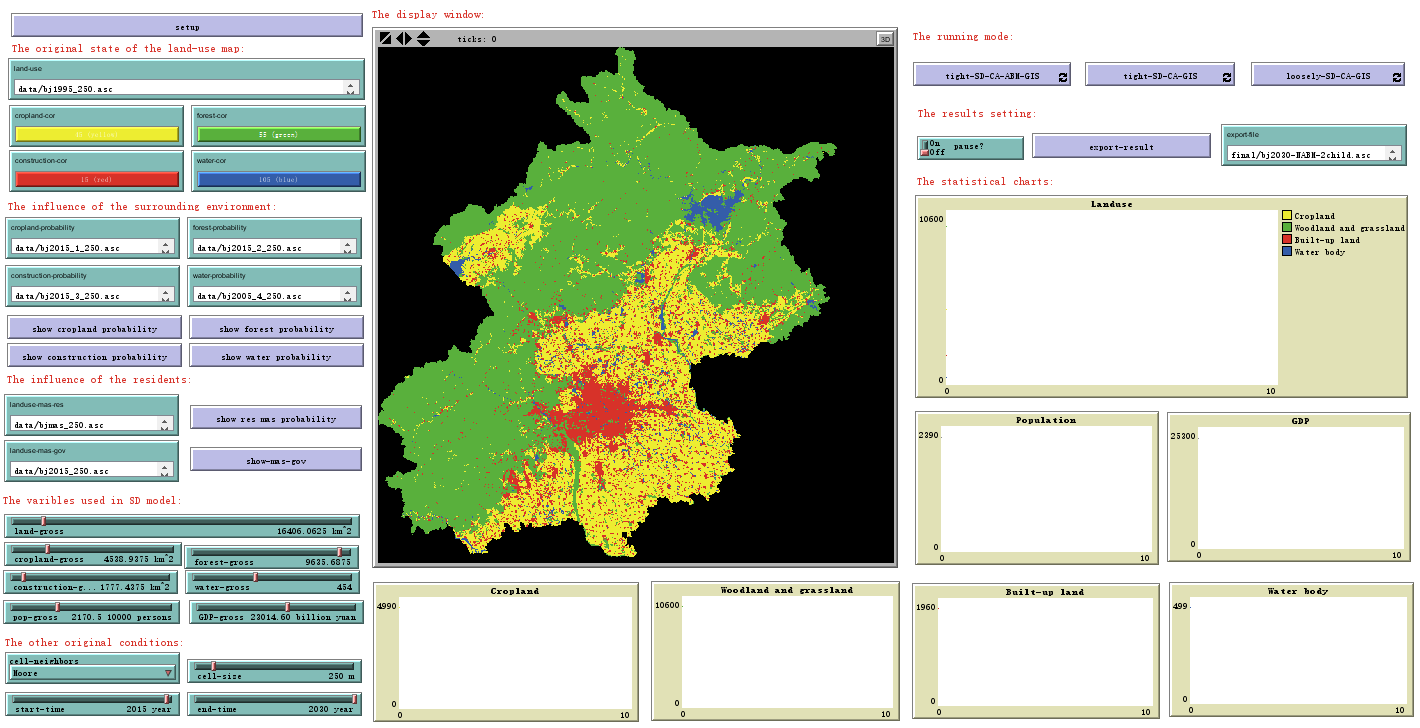Click the export-result button
The height and width of the screenshot is (728, 1420).
1120,147
